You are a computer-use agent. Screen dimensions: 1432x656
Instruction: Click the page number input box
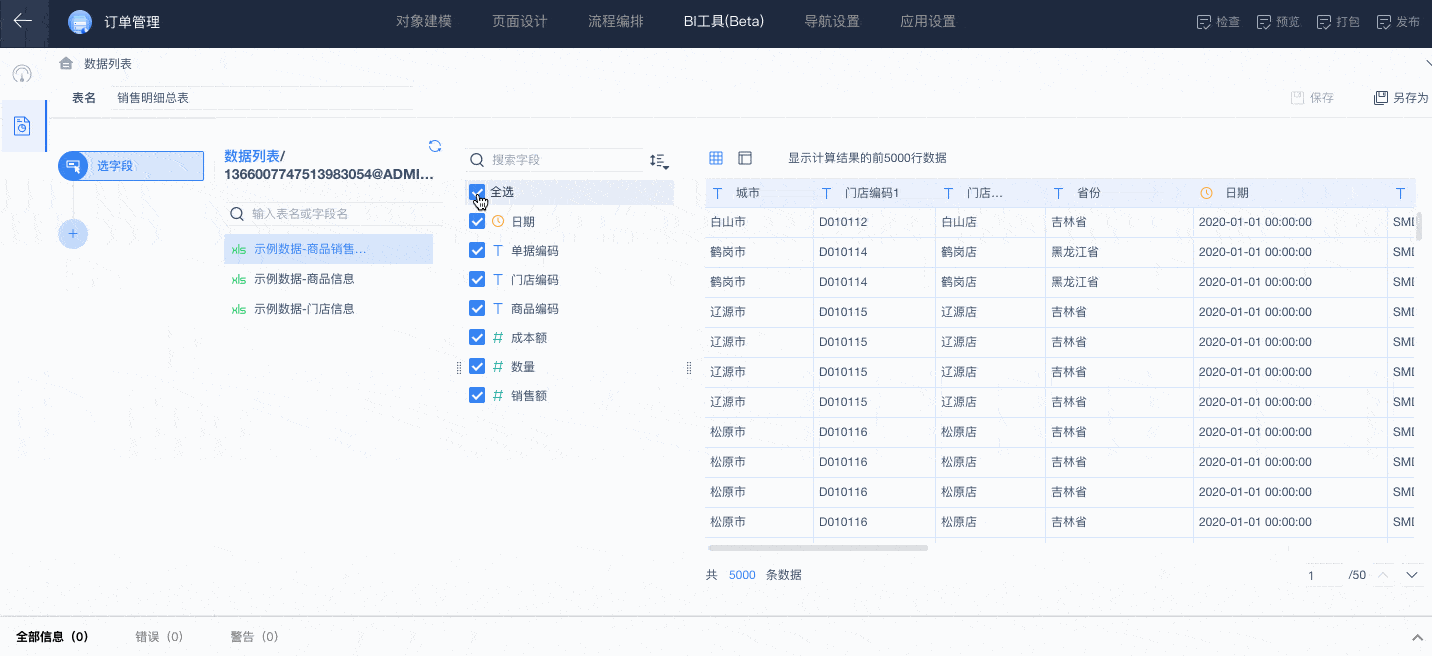1324,575
